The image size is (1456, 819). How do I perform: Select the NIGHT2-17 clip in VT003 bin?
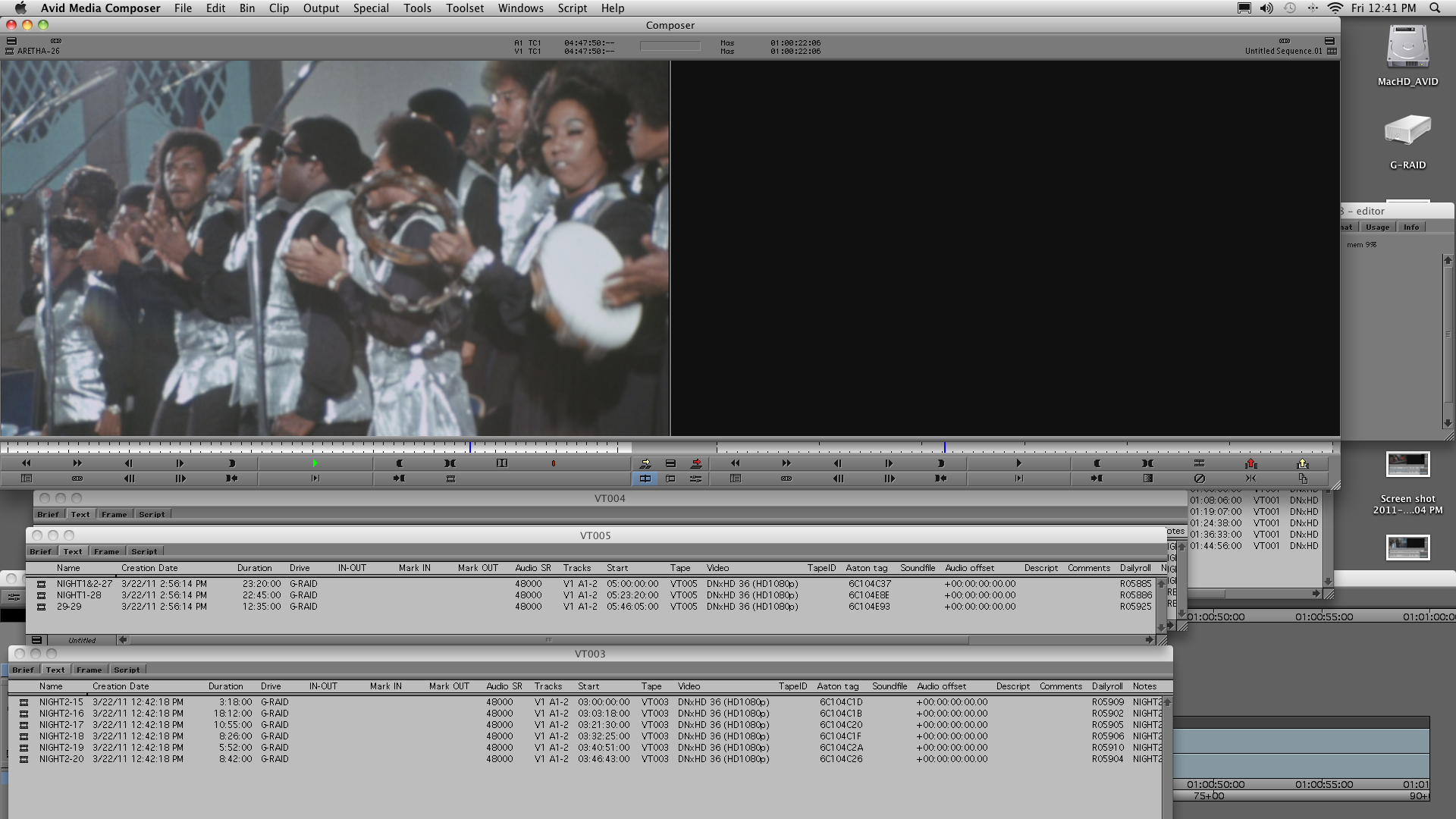coord(61,725)
